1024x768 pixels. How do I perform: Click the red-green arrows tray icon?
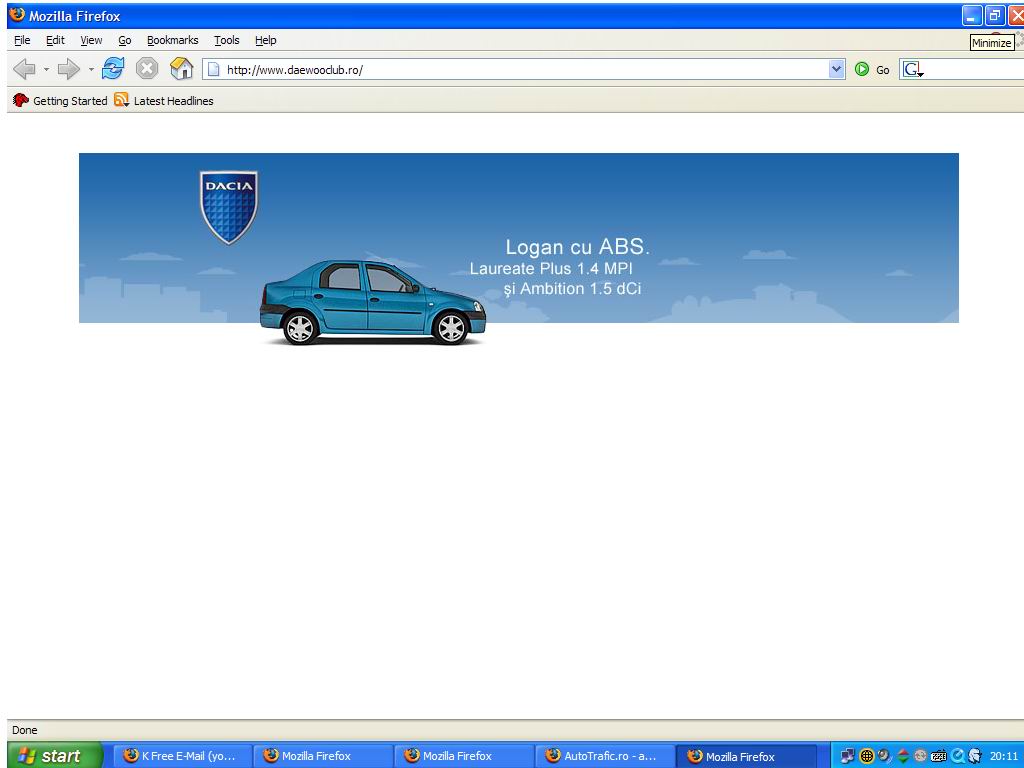tap(903, 756)
